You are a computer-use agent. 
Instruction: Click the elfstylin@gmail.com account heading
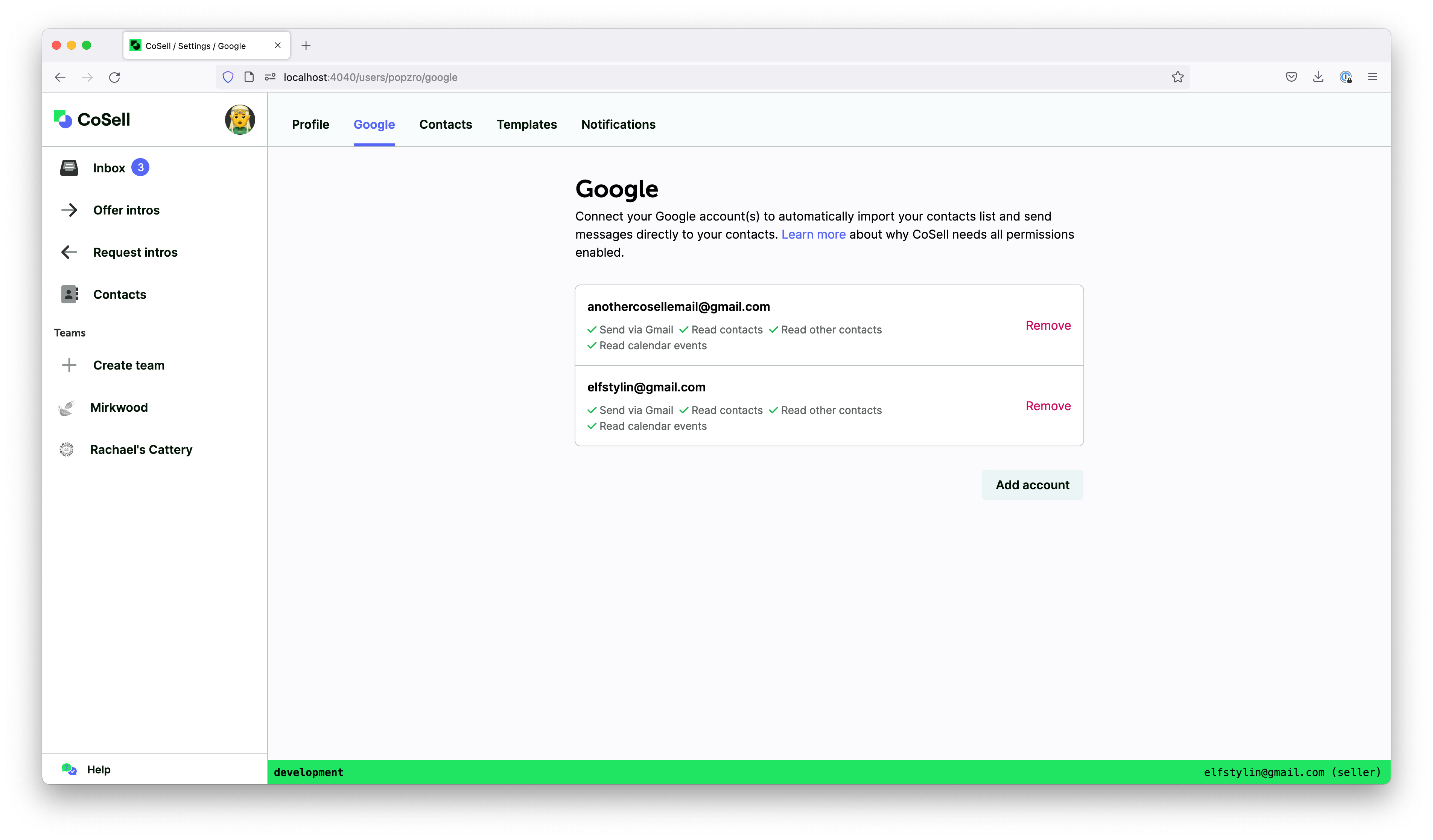[646, 387]
